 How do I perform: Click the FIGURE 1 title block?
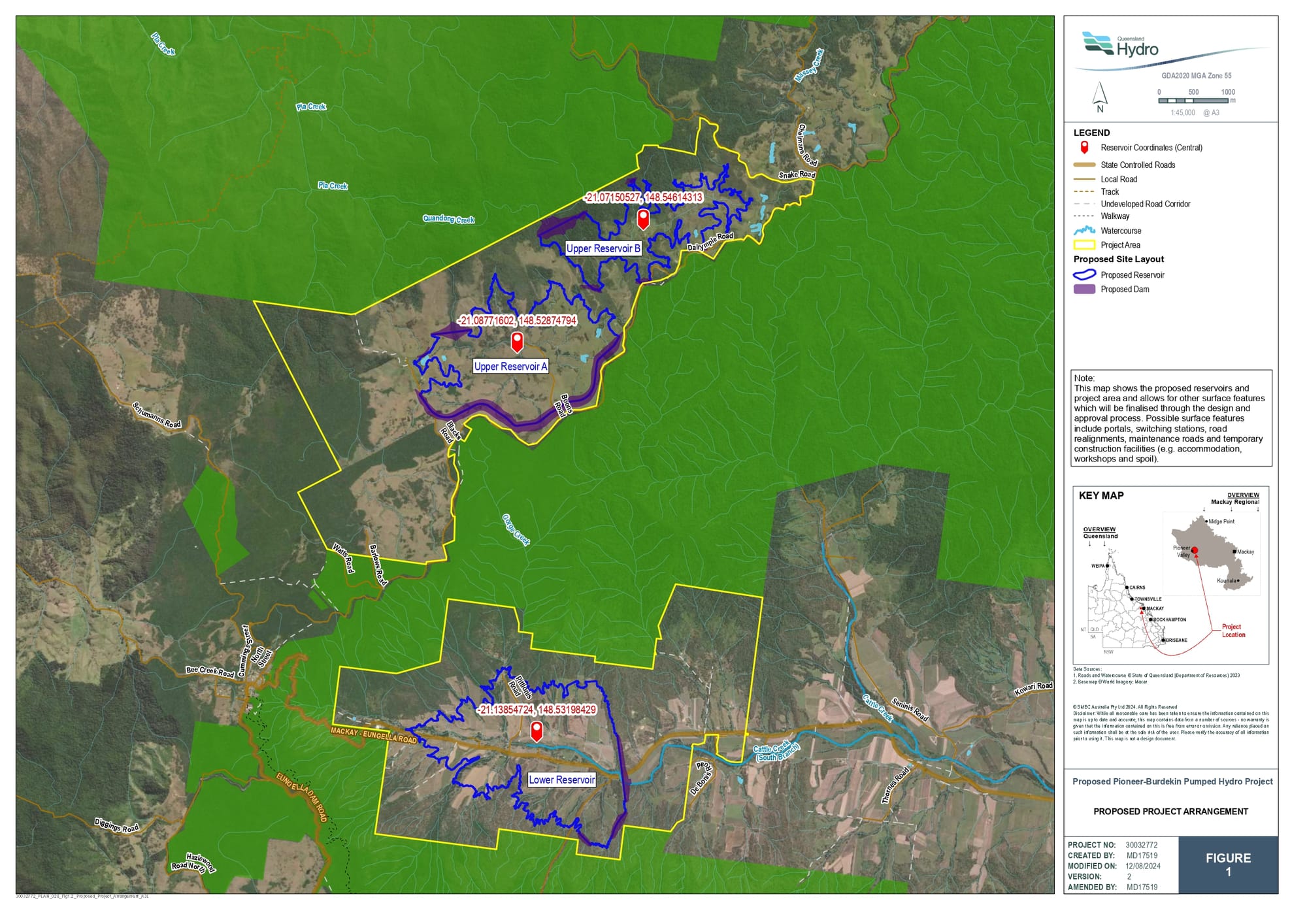tap(1228, 865)
